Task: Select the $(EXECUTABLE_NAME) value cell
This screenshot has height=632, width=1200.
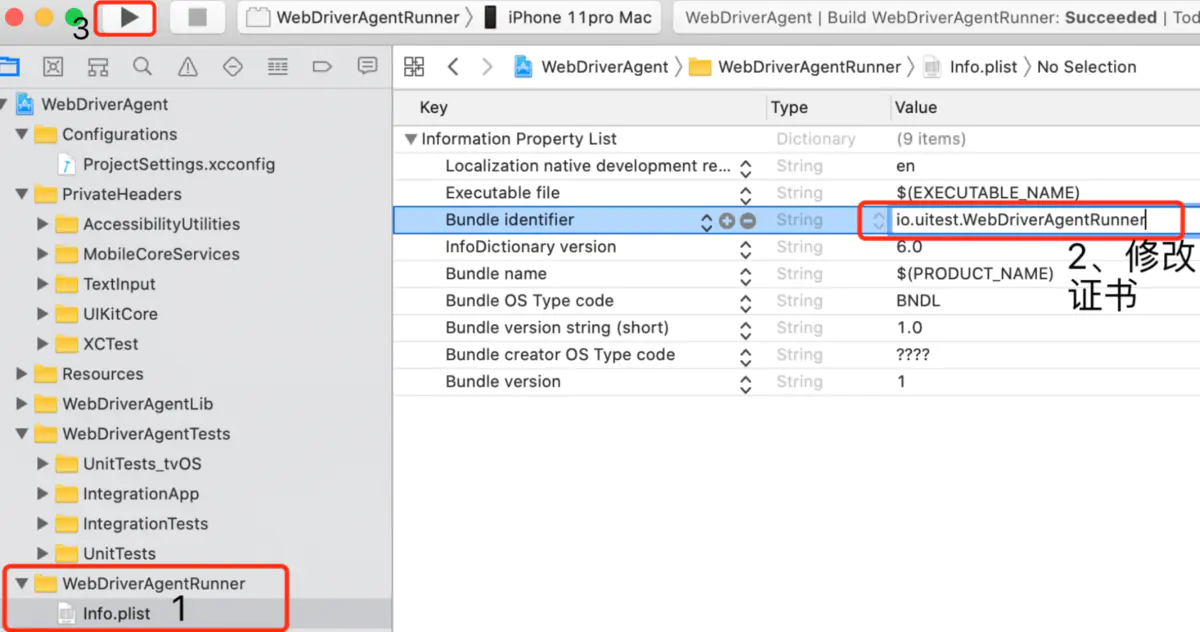Action: tap(988, 193)
